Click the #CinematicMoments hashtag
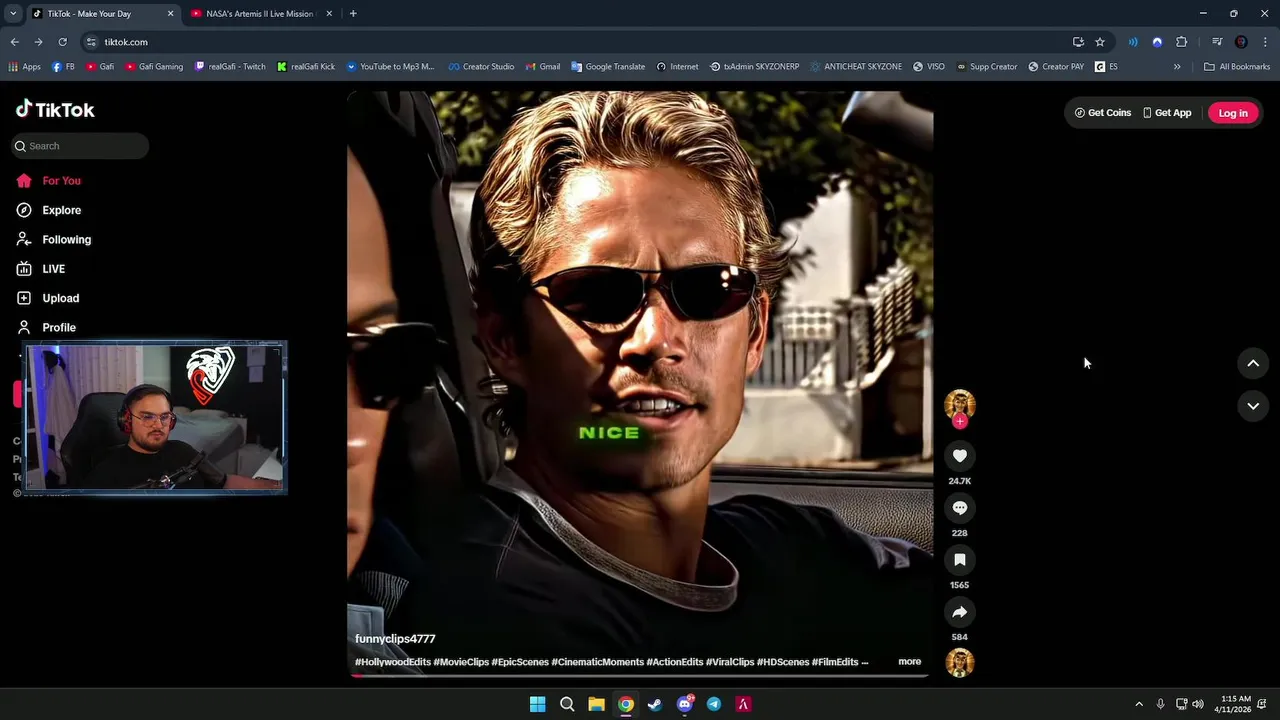 pyautogui.click(x=598, y=662)
